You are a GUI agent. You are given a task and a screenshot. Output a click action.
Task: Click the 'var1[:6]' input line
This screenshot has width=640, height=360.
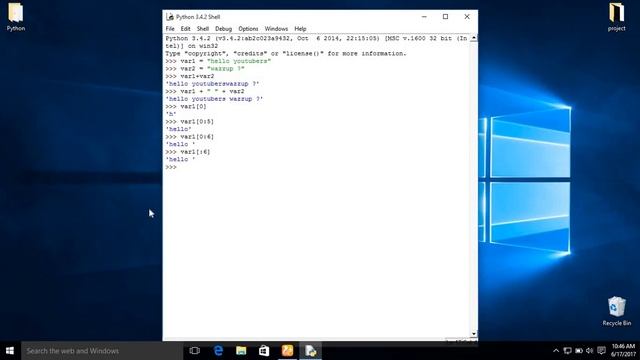pyautogui.click(x=188, y=152)
